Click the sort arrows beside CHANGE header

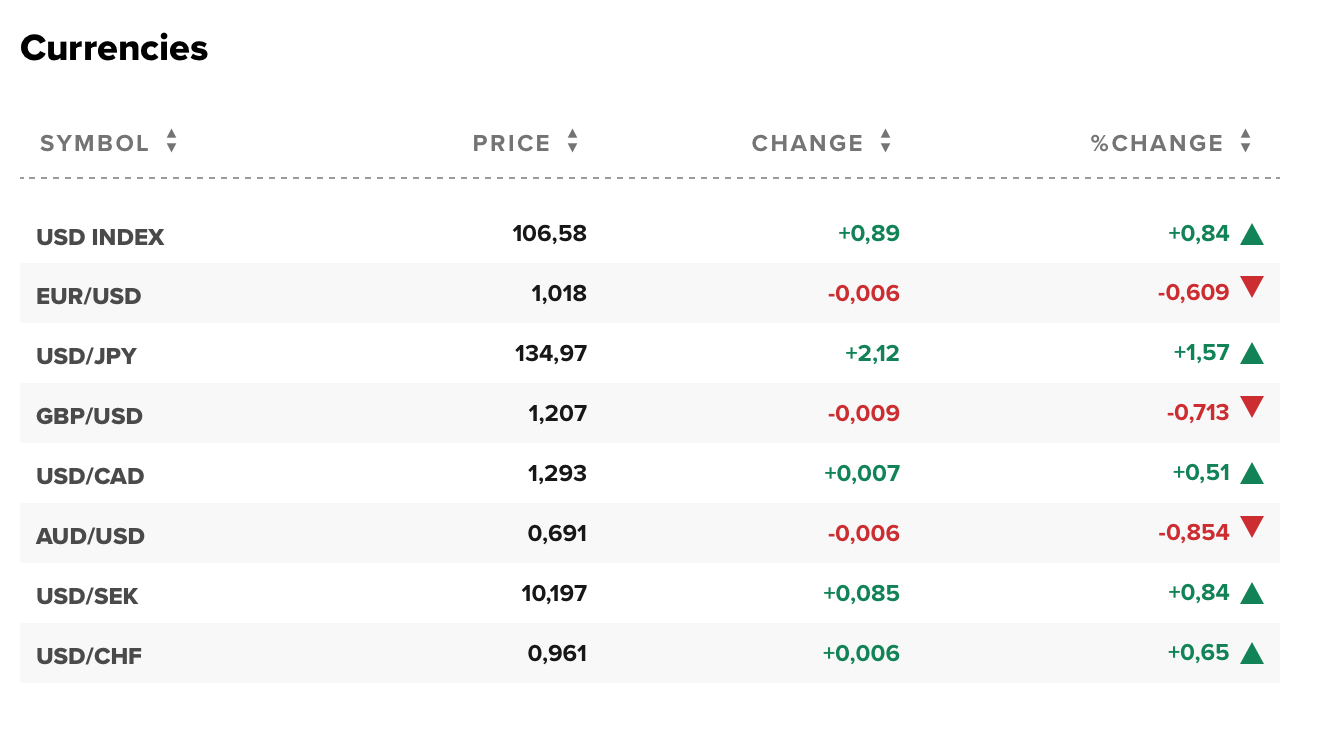point(885,142)
